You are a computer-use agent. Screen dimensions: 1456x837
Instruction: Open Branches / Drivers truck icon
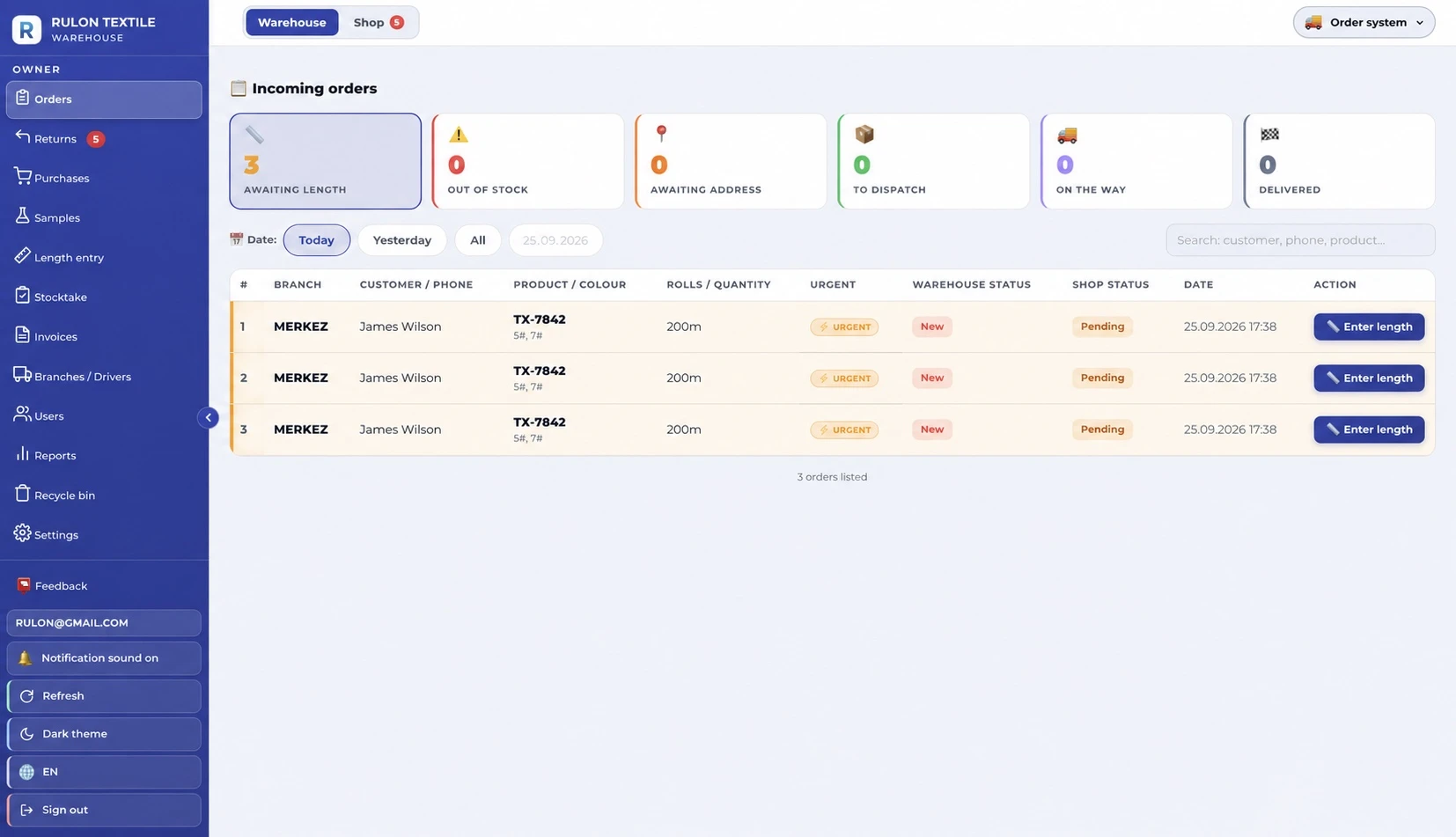point(22,375)
